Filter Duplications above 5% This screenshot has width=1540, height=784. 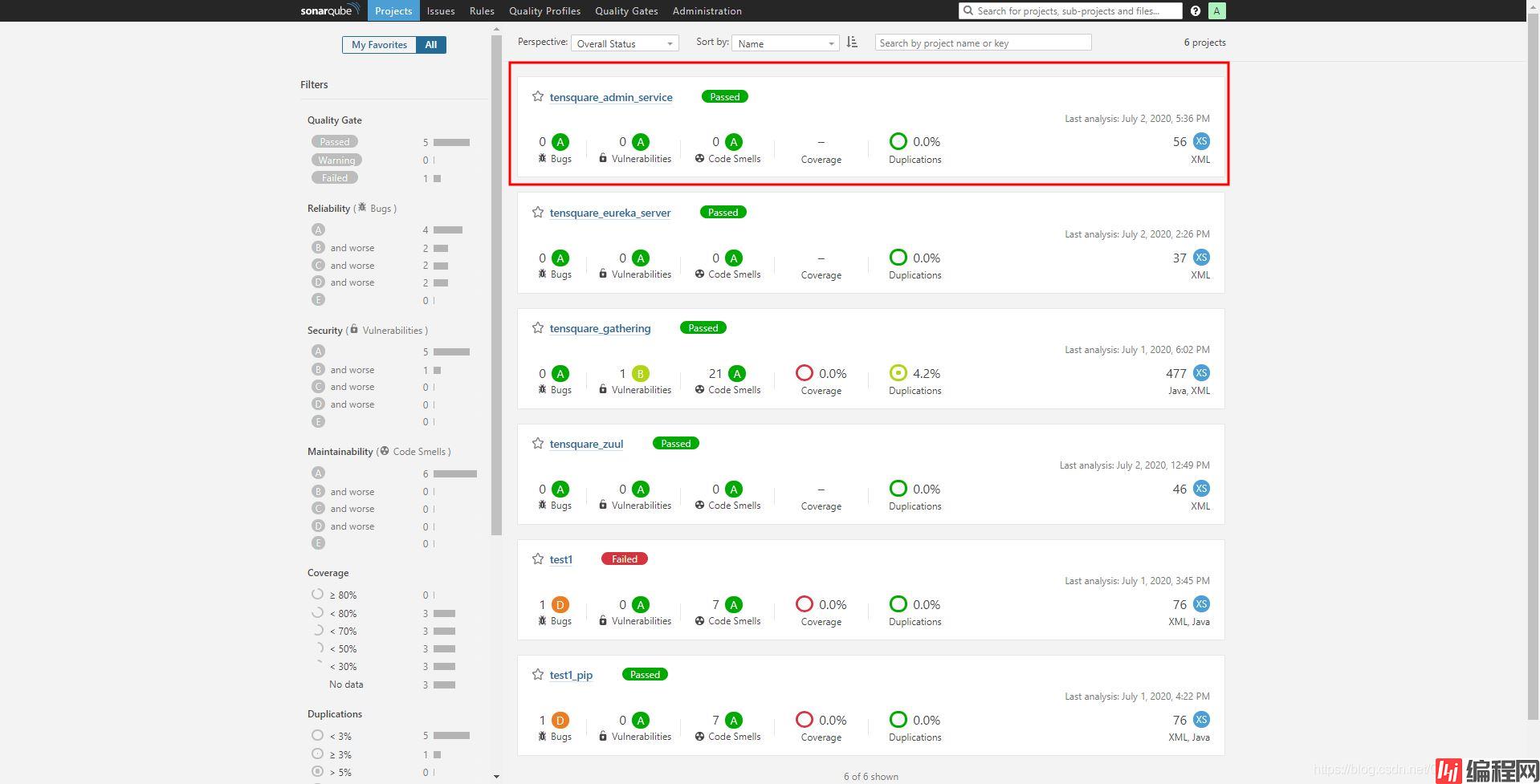pyautogui.click(x=332, y=772)
